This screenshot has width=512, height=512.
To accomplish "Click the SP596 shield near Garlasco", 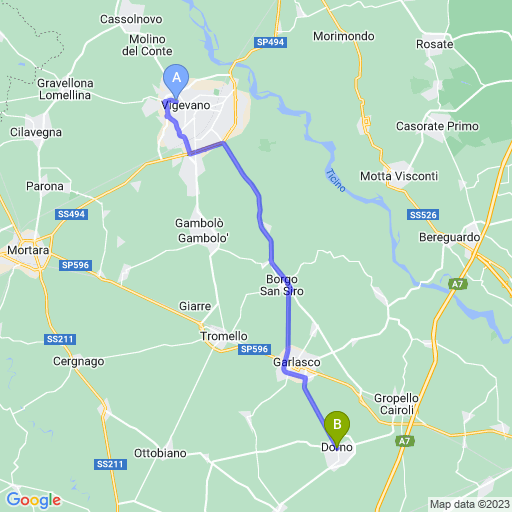I will [x=254, y=349].
